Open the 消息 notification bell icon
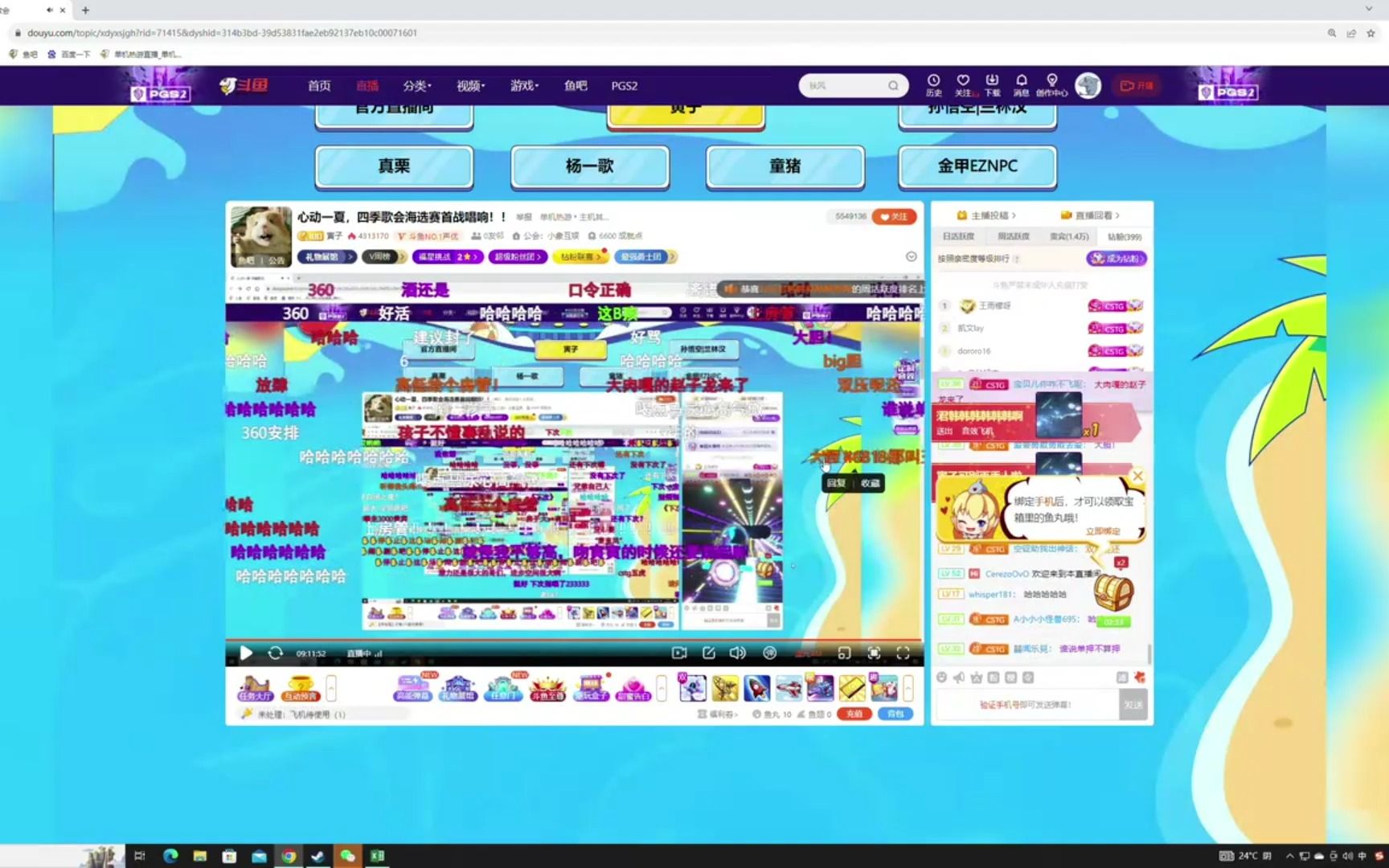Screen dimensions: 1389x868 [x=1021, y=85]
